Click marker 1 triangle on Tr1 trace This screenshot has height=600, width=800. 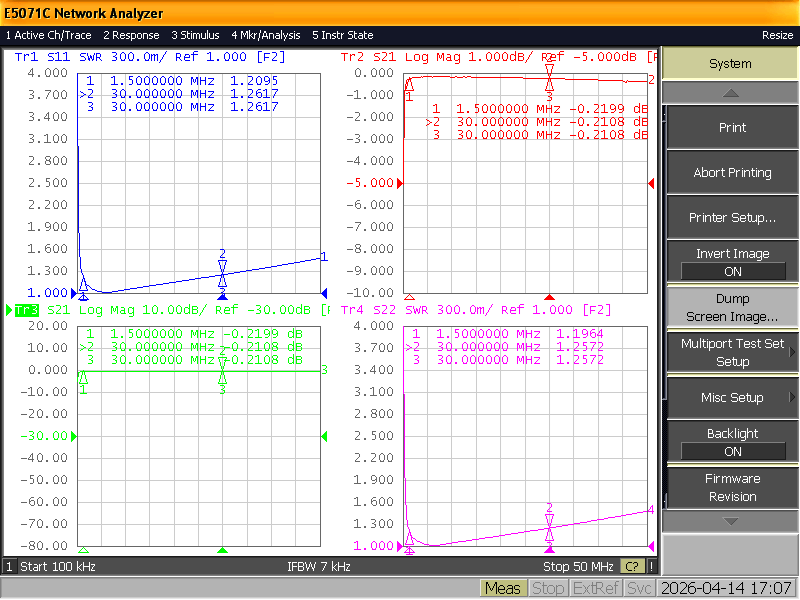[83, 285]
